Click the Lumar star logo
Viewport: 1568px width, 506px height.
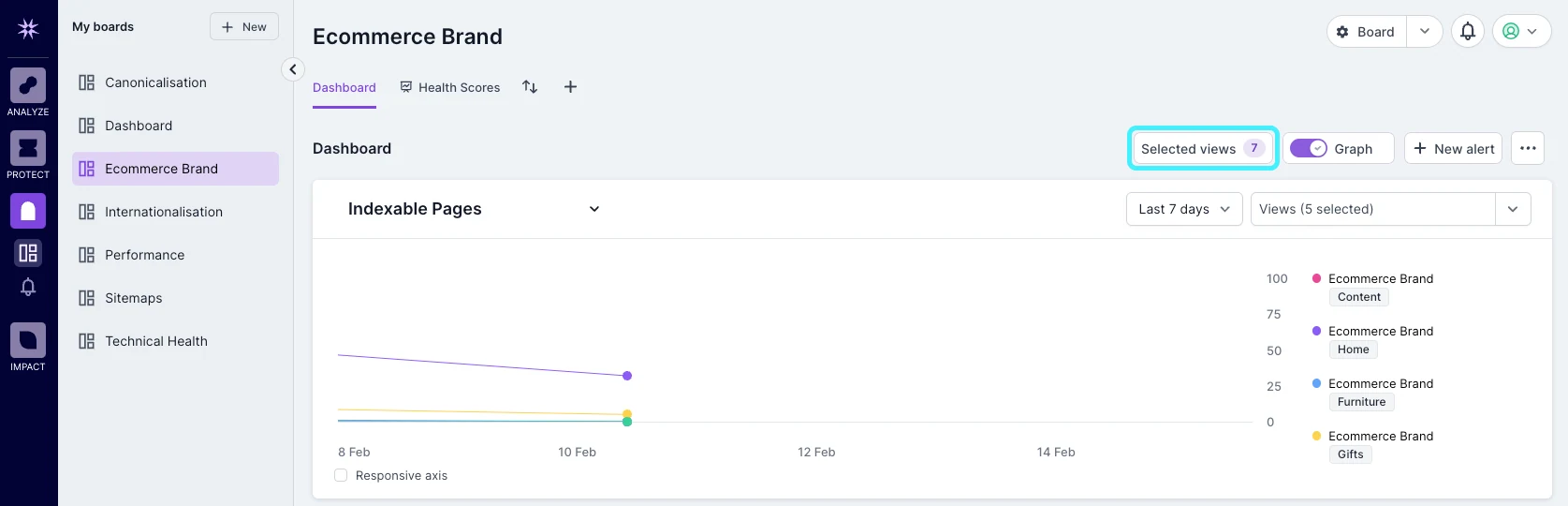[28, 28]
